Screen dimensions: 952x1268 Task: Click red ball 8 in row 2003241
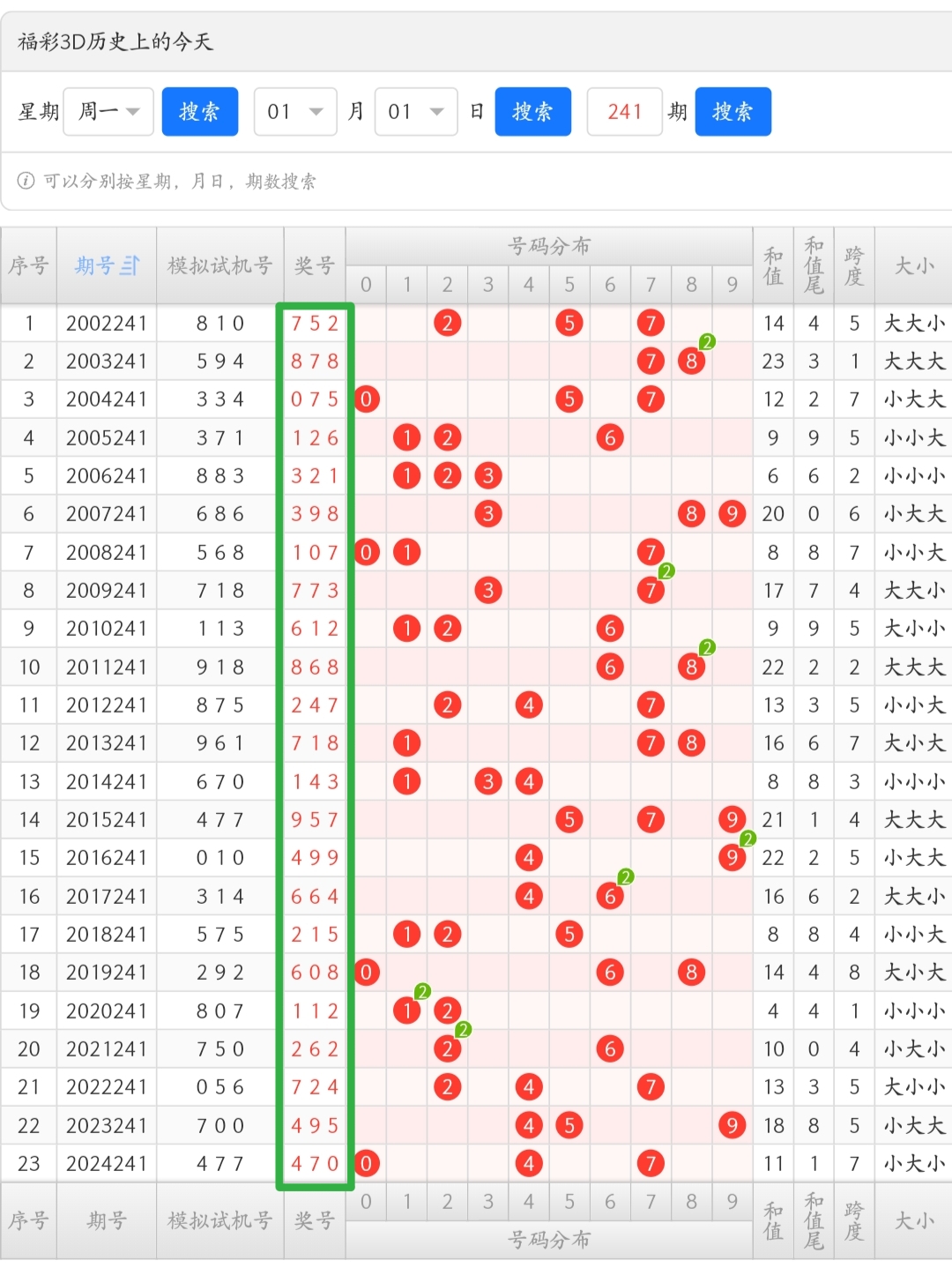pos(692,362)
